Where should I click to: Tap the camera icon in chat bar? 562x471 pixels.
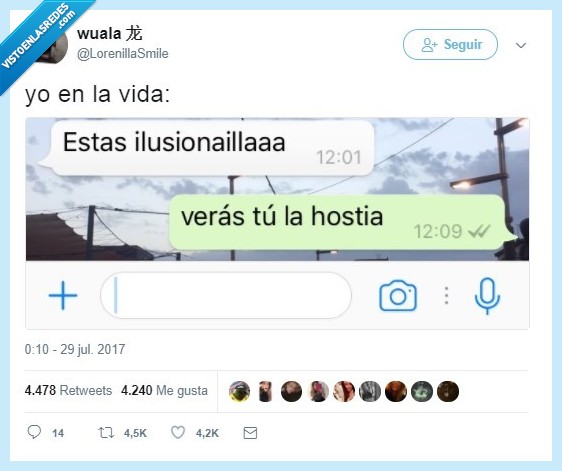tap(398, 296)
